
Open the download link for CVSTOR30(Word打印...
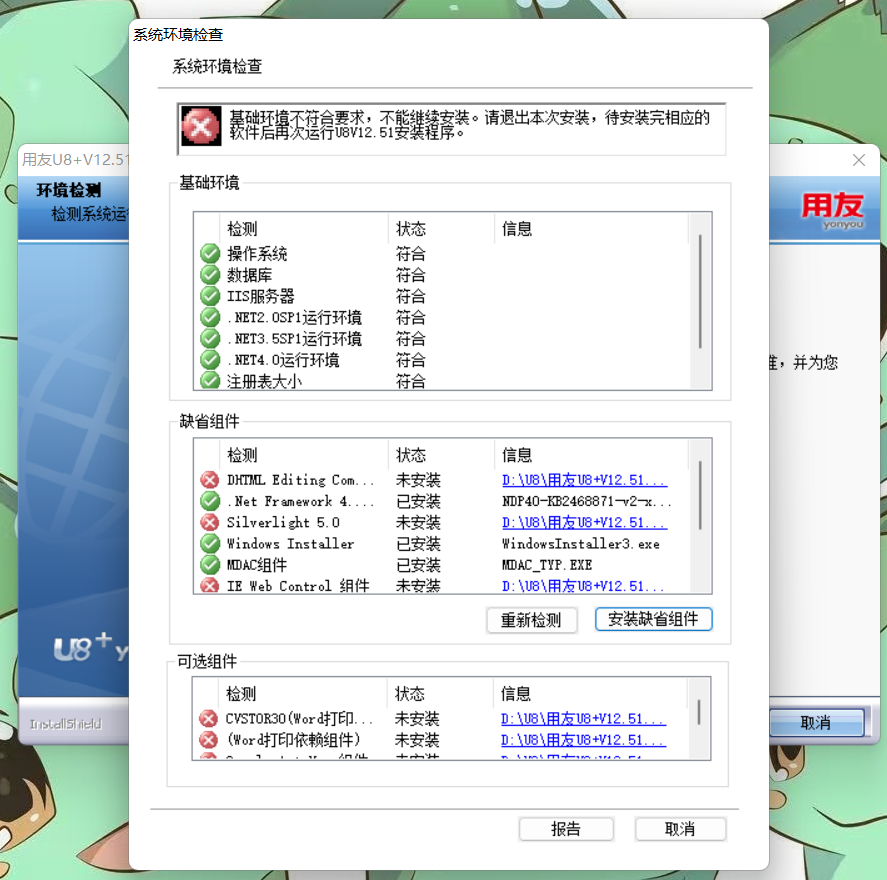(583, 719)
